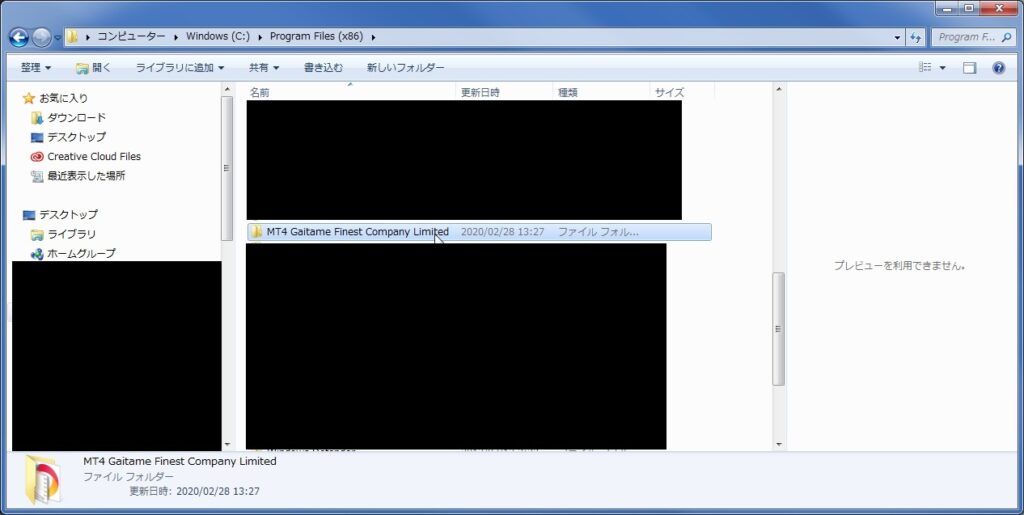
Task: Toggle the preview pane button
Action: 969,68
